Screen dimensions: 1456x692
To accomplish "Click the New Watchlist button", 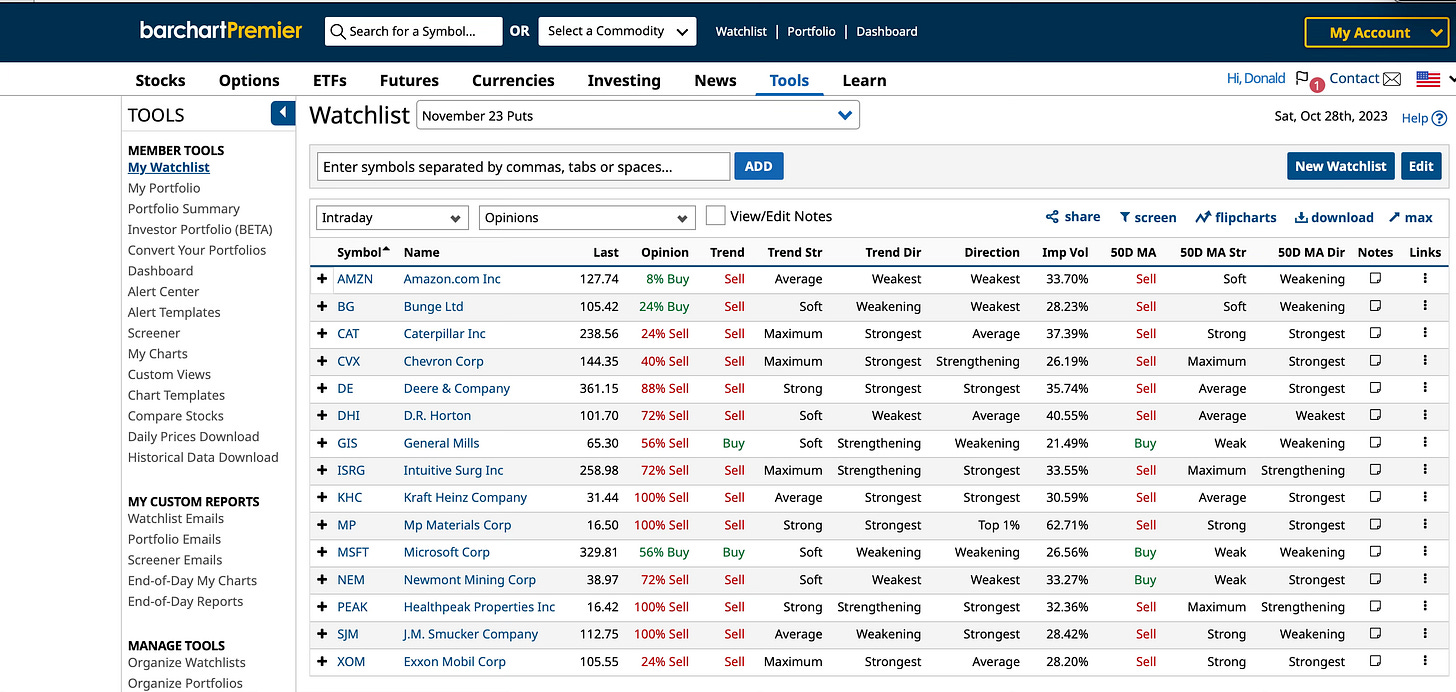I will (x=1340, y=166).
